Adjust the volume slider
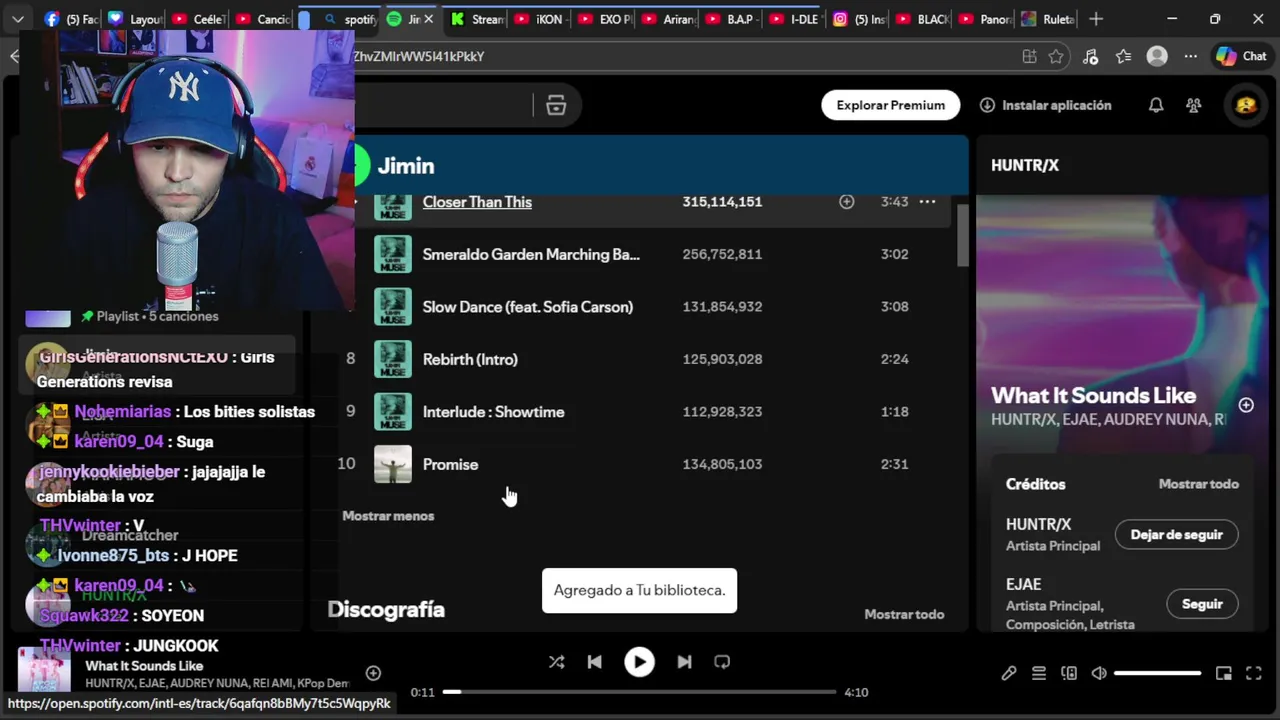Image resolution: width=1280 pixels, height=720 pixels. coord(1157,674)
